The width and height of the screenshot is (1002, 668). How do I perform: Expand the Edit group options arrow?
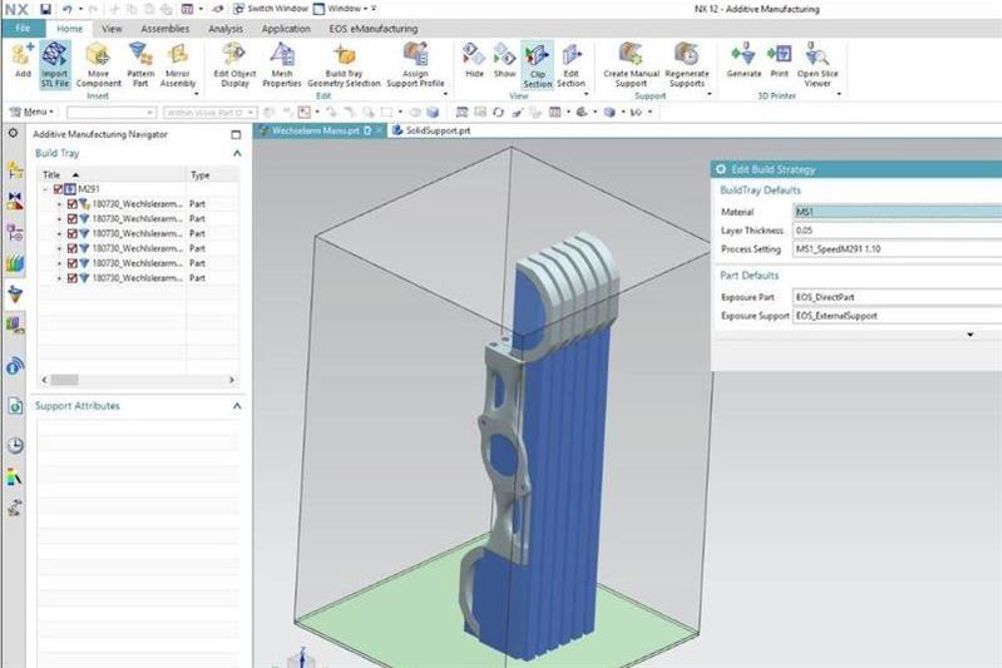tap(445, 95)
